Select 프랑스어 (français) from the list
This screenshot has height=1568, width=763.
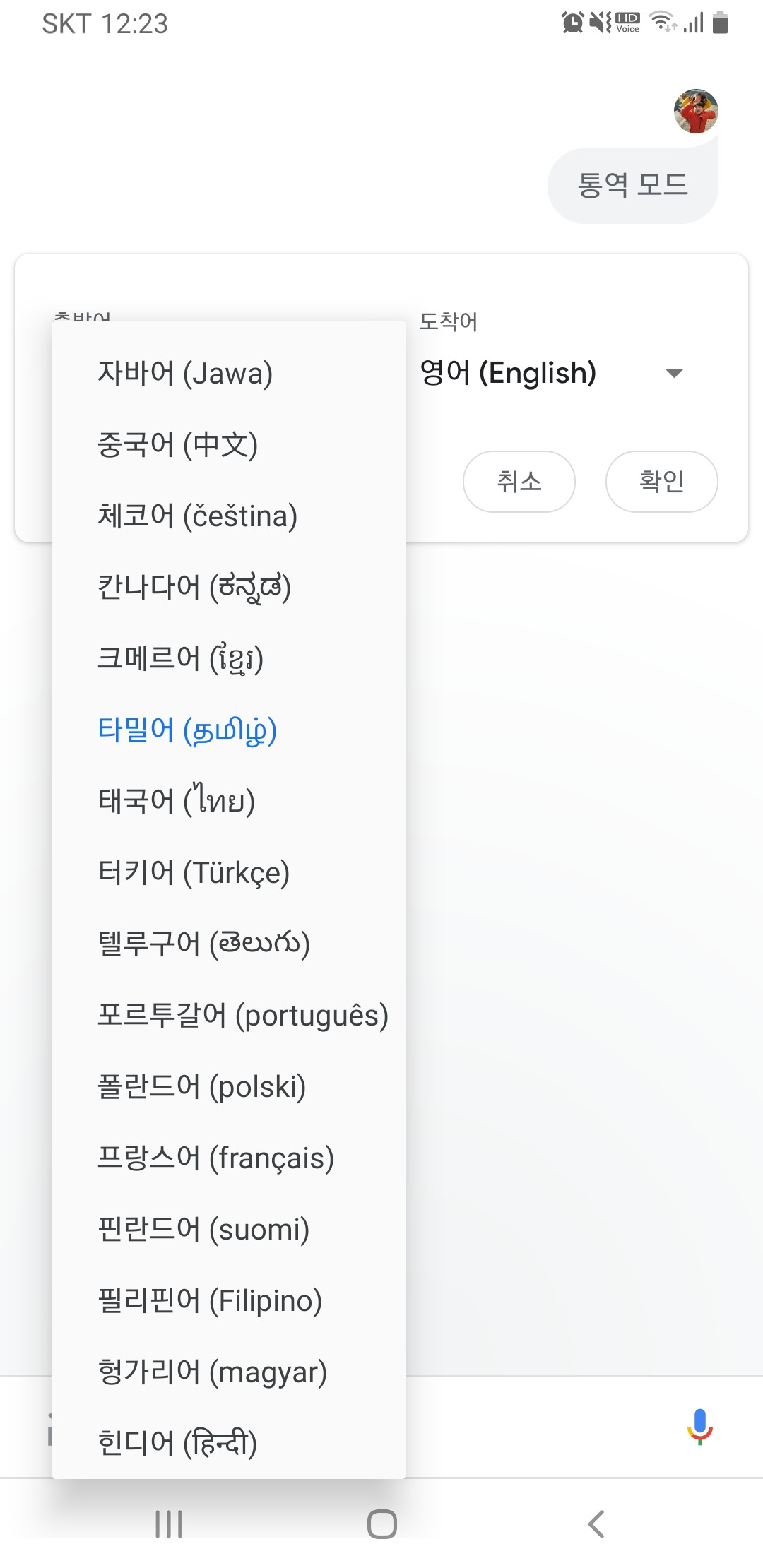(229, 1158)
